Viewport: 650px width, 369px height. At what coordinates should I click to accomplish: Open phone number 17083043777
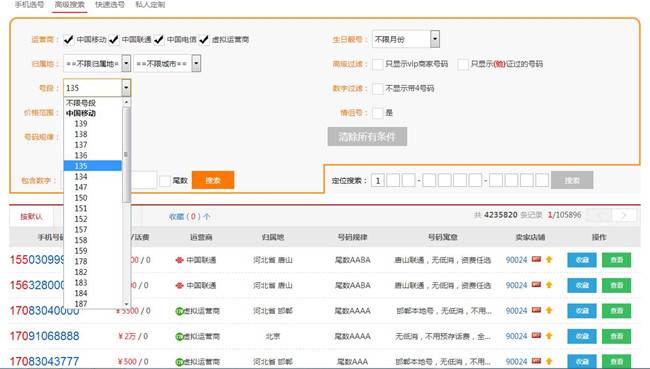44,361
